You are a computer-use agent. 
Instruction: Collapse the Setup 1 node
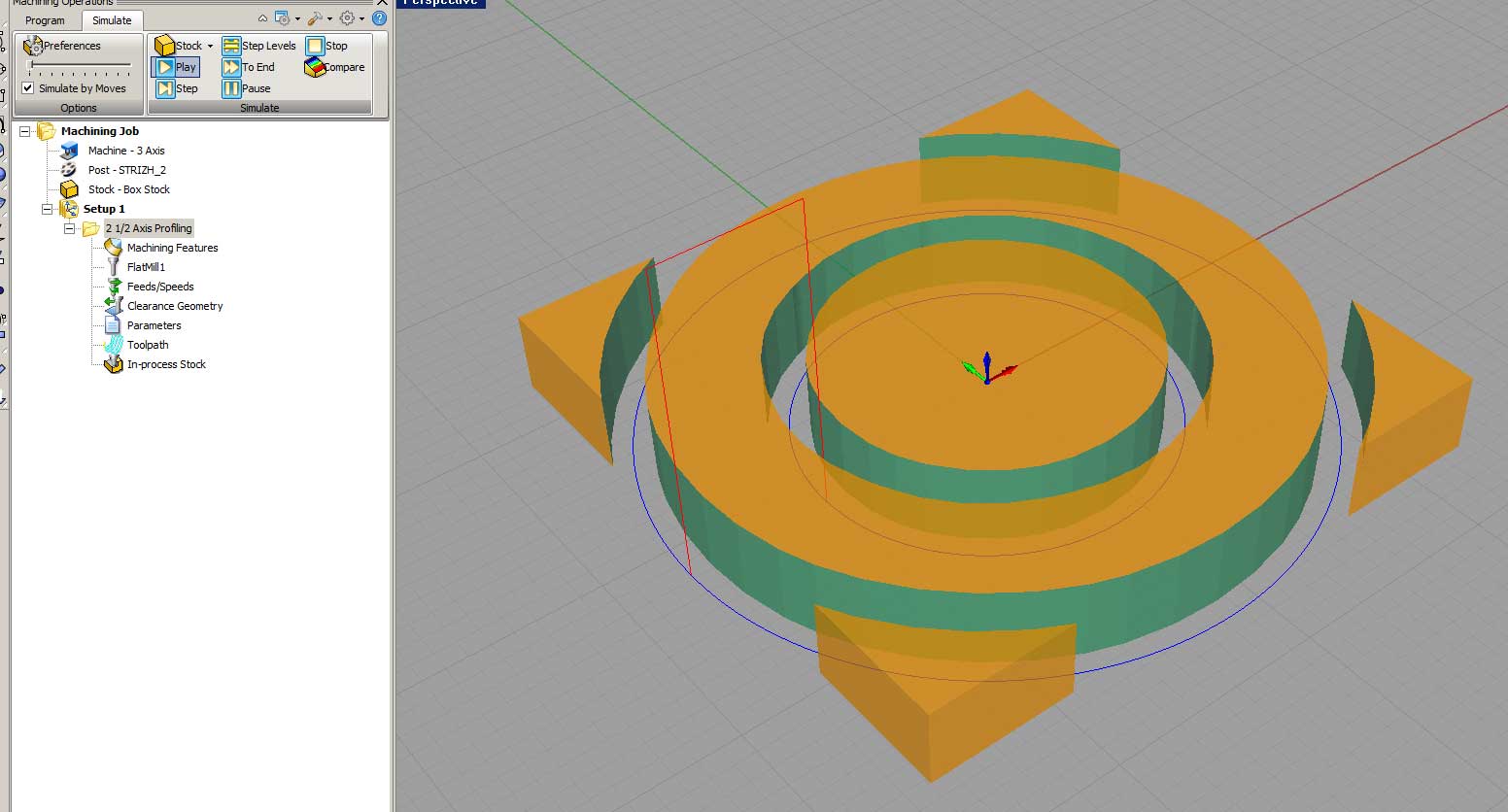click(47, 209)
